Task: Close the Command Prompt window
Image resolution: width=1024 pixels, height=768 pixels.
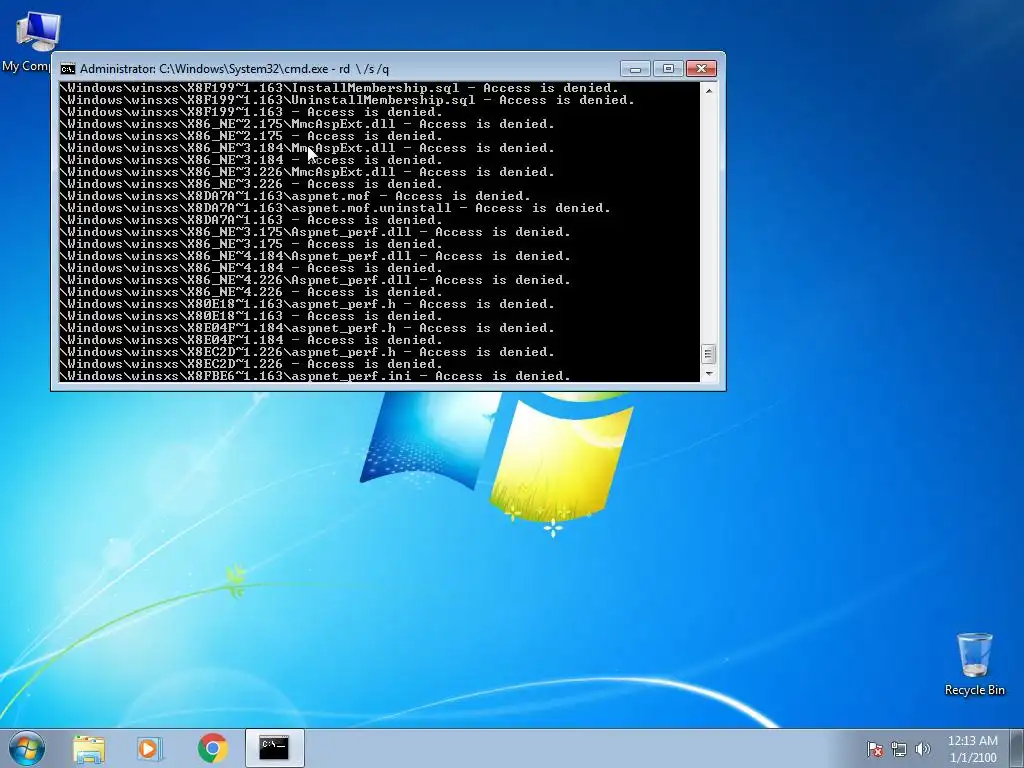Action: coord(701,69)
